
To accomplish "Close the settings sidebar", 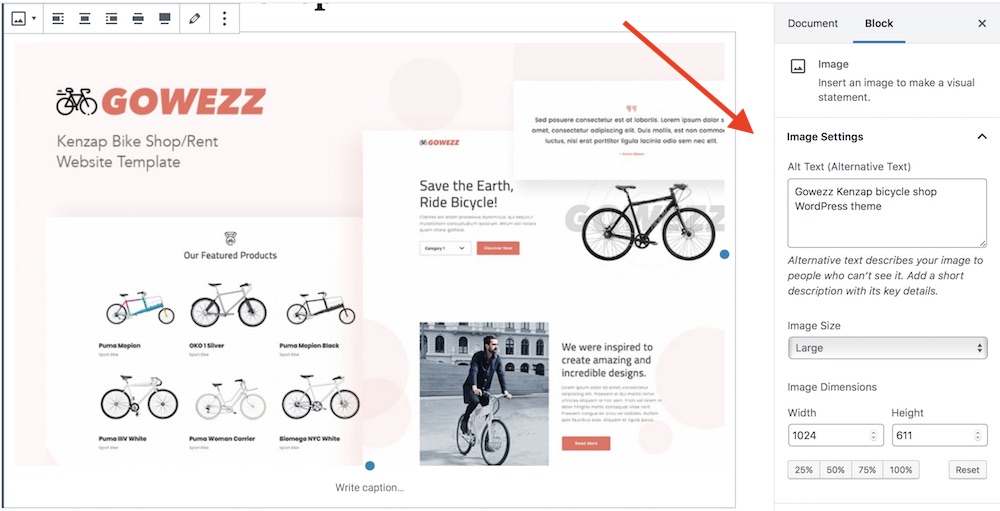I will click(982, 24).
